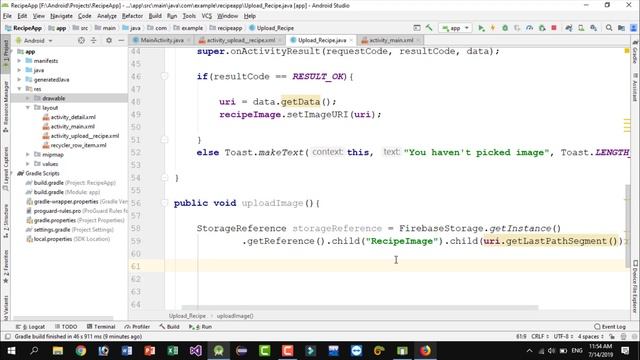Open the Profiler tool window

tap(137, 327)
